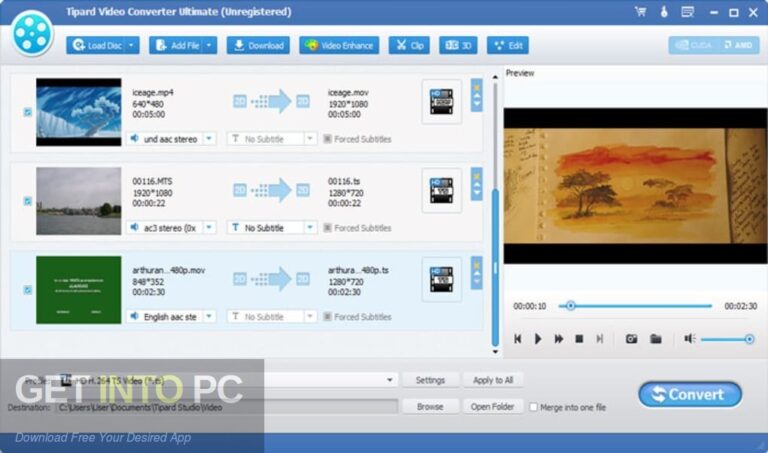Open the Load Disc dropdown arrow

(132, 46)
